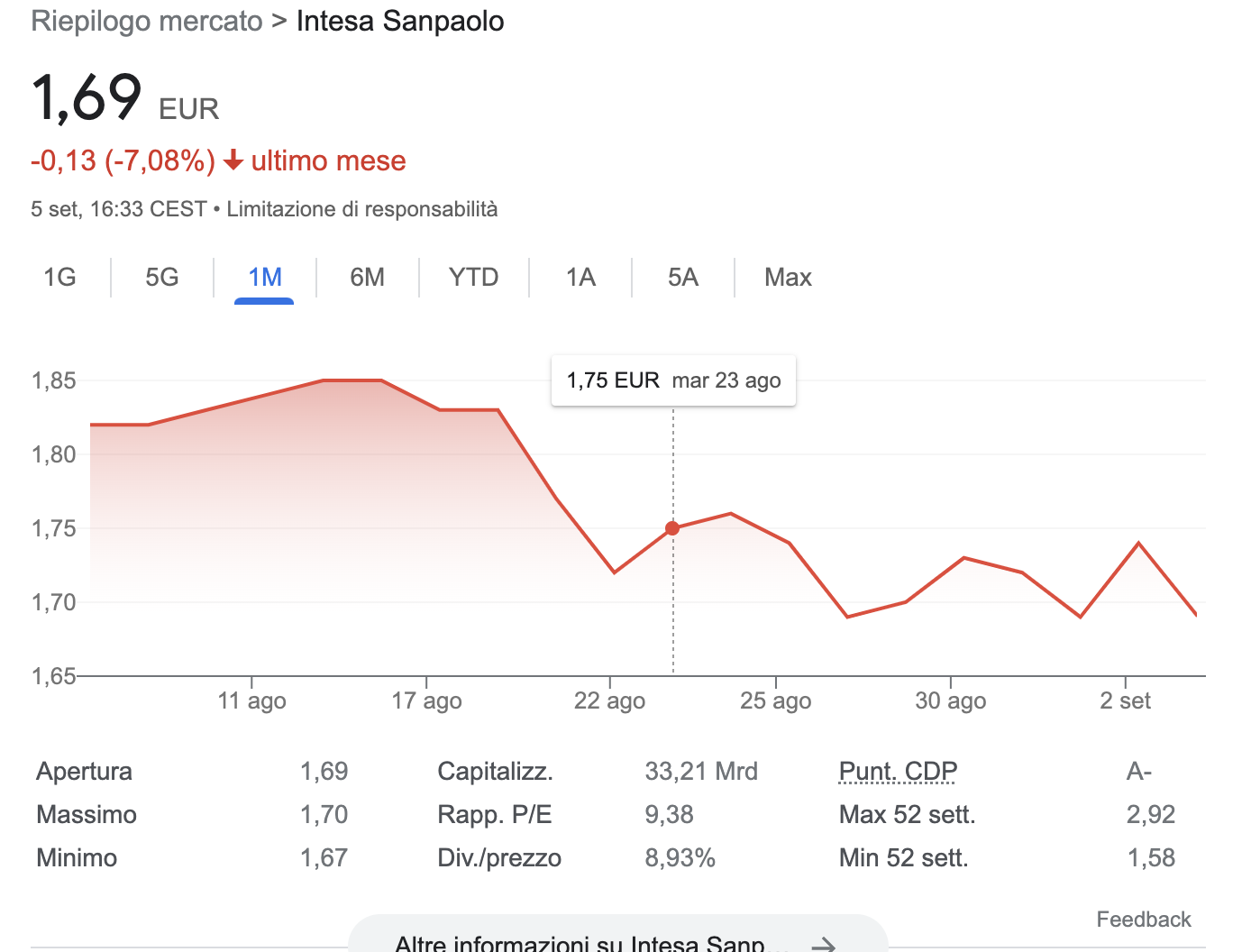The image size is (1251, 952).
Task: Click the 5 set, 16:33 CEST timestamp
Action: tap(119, 209)
